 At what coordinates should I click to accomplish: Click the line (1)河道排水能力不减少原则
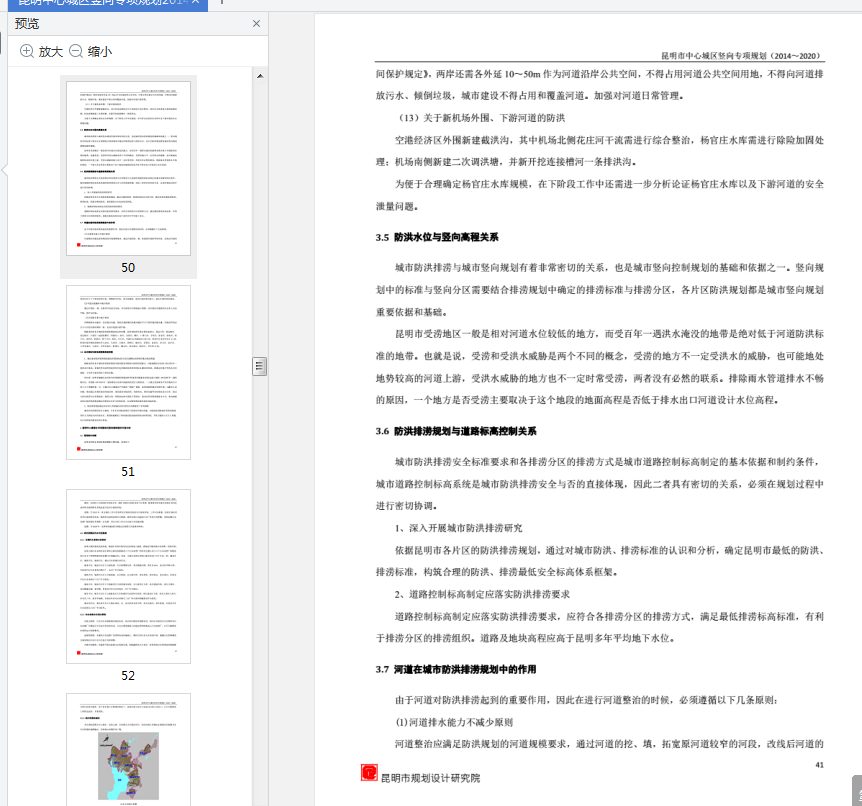pos(454,722)
